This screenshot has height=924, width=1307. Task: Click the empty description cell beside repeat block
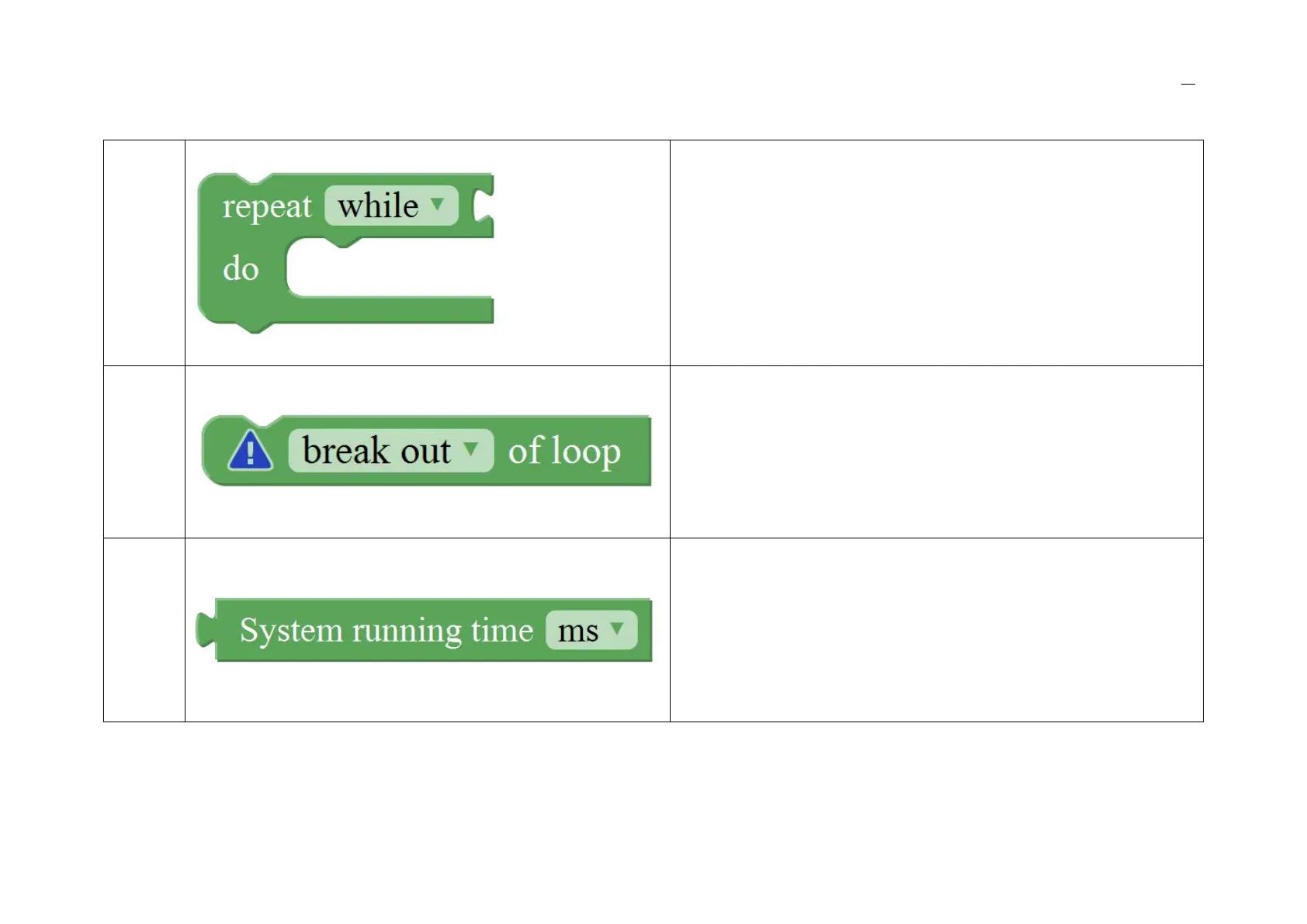936,253
